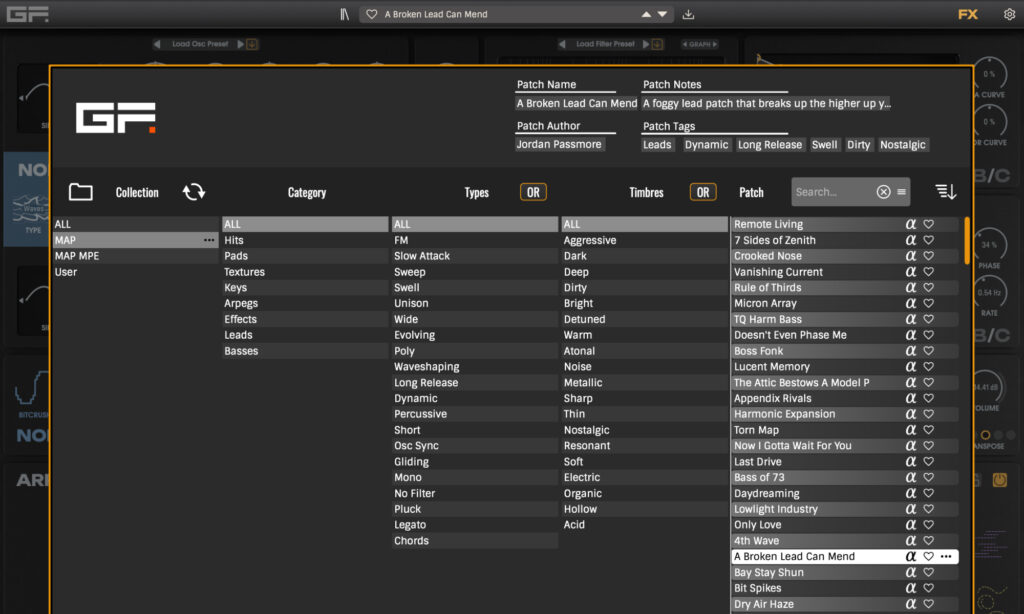Screen dimensions: 1024x614
Task: Favorite the current patch in top bar
Action: [x=372, y=14]
